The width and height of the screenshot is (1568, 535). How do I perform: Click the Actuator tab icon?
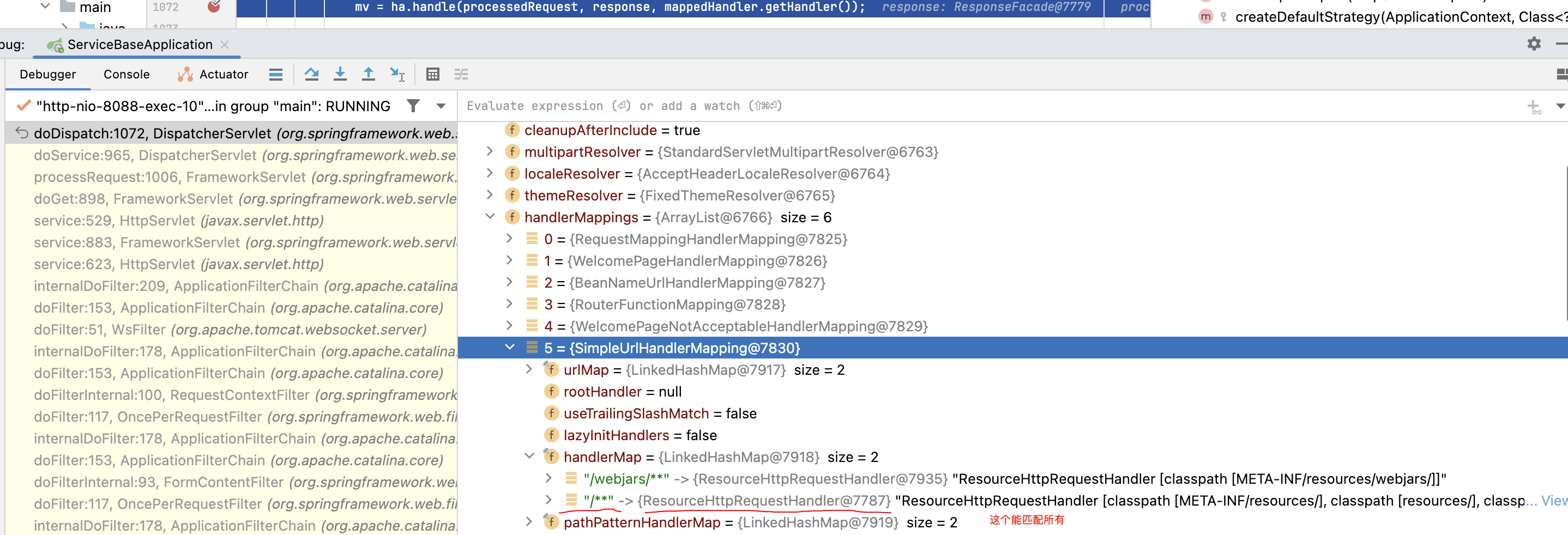[185, 74]
